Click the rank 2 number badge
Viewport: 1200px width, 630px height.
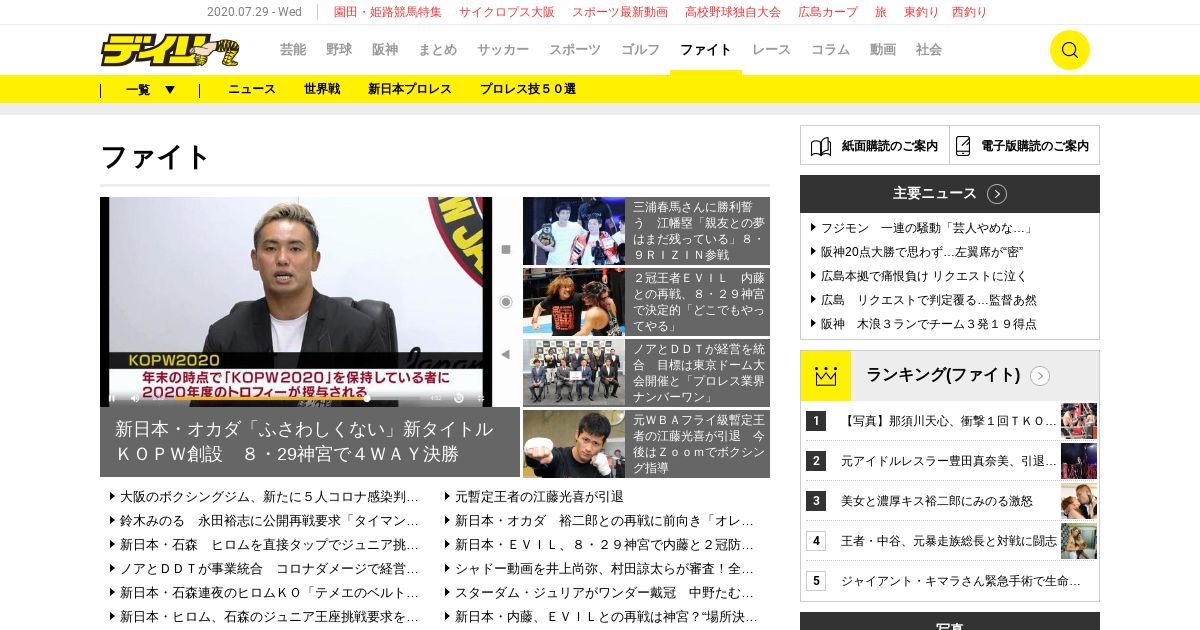click(x=816, y=461)
